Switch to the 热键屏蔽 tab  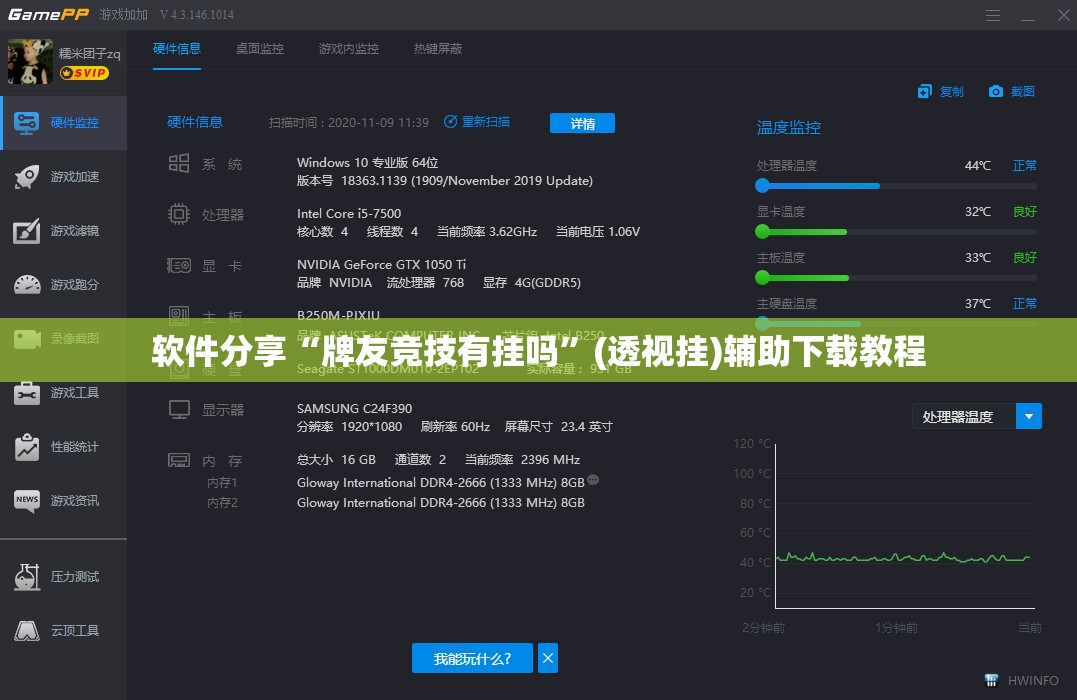(x=438, y=49)
